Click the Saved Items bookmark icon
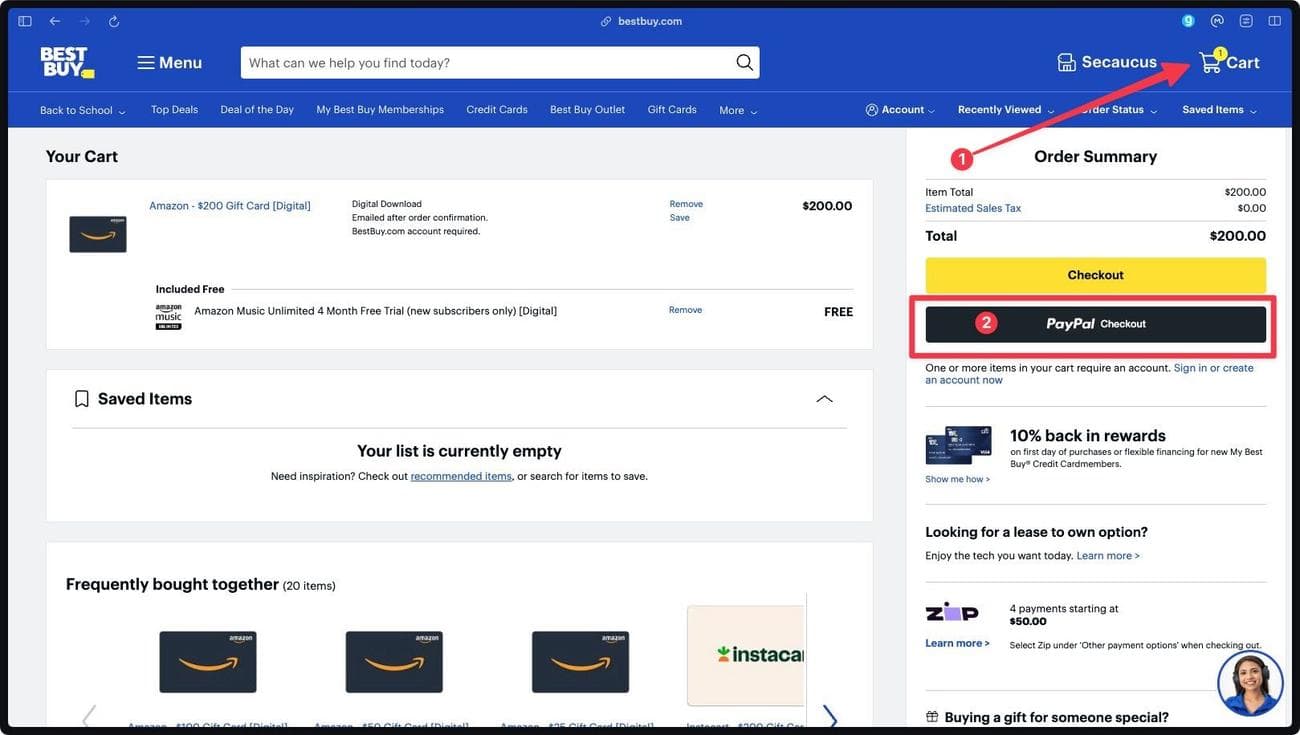 (81, 398)
